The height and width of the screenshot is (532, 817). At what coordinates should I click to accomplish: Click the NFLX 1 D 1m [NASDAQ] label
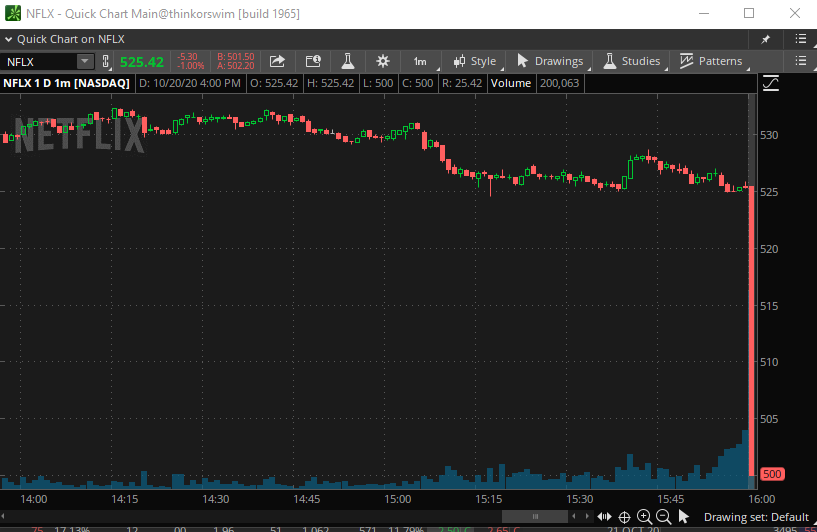[66, 83]
